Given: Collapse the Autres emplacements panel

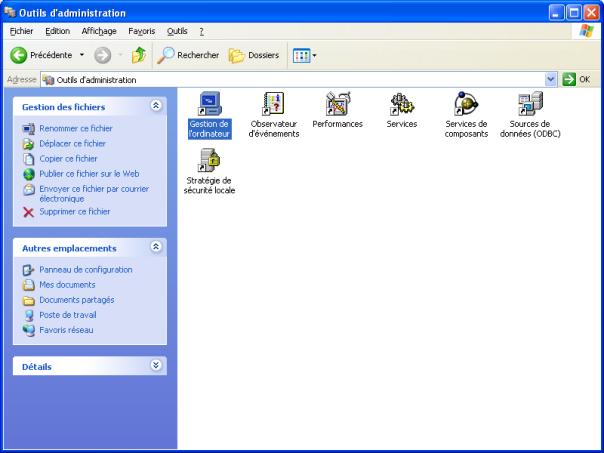Looking at the screenshot, I should coord(156,247).
